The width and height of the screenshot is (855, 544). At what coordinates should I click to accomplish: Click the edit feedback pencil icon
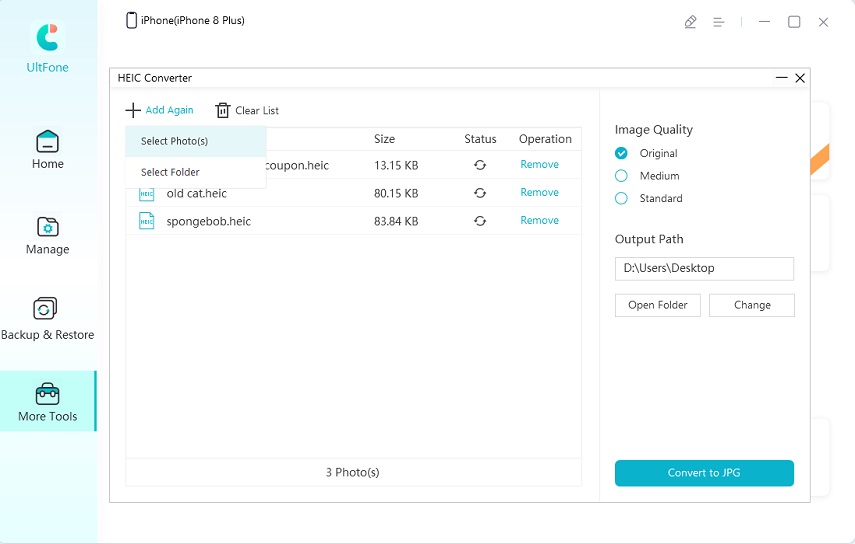pos(690,21)
